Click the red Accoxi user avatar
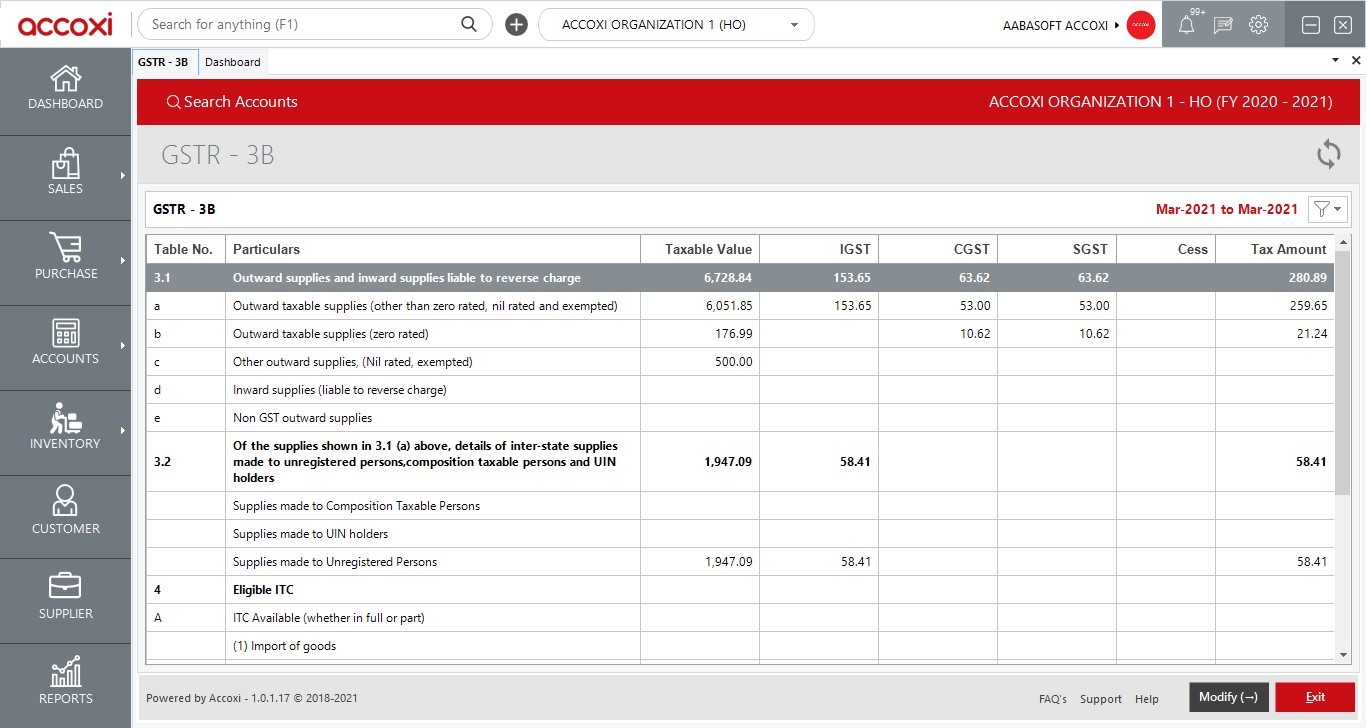The height and width of the screenshot is (728, 1366). (x=1141, y=25)
